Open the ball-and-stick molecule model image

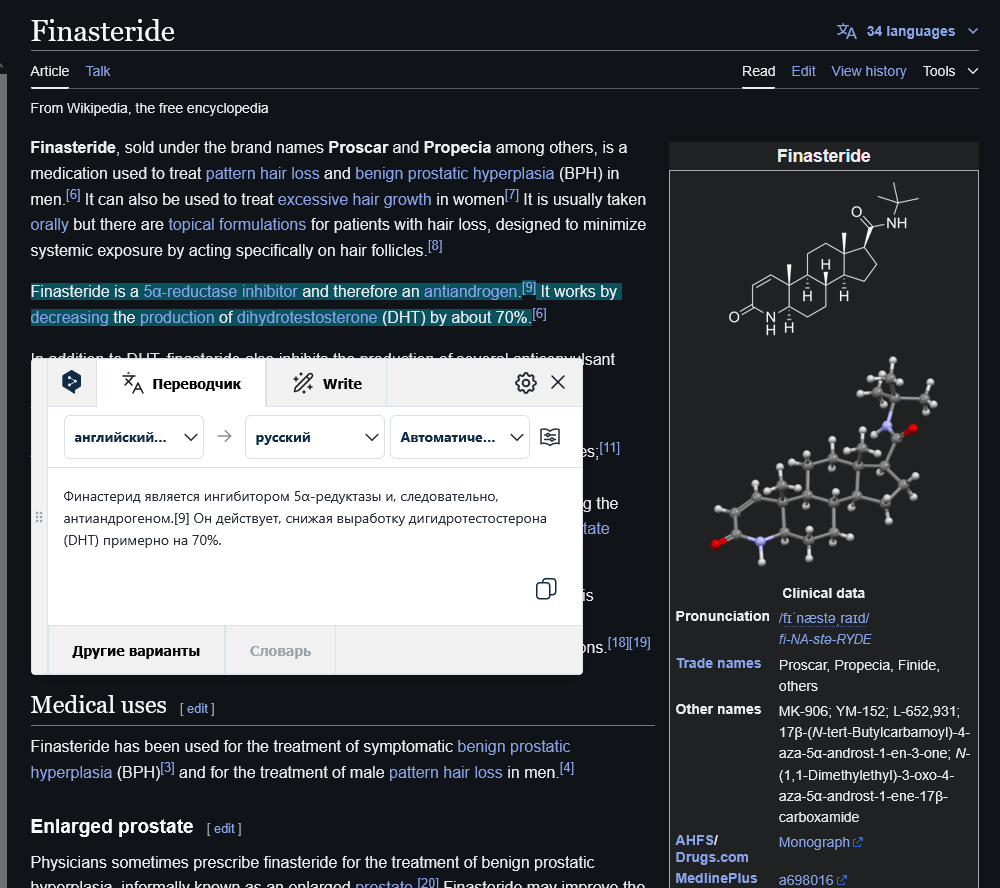823,462
